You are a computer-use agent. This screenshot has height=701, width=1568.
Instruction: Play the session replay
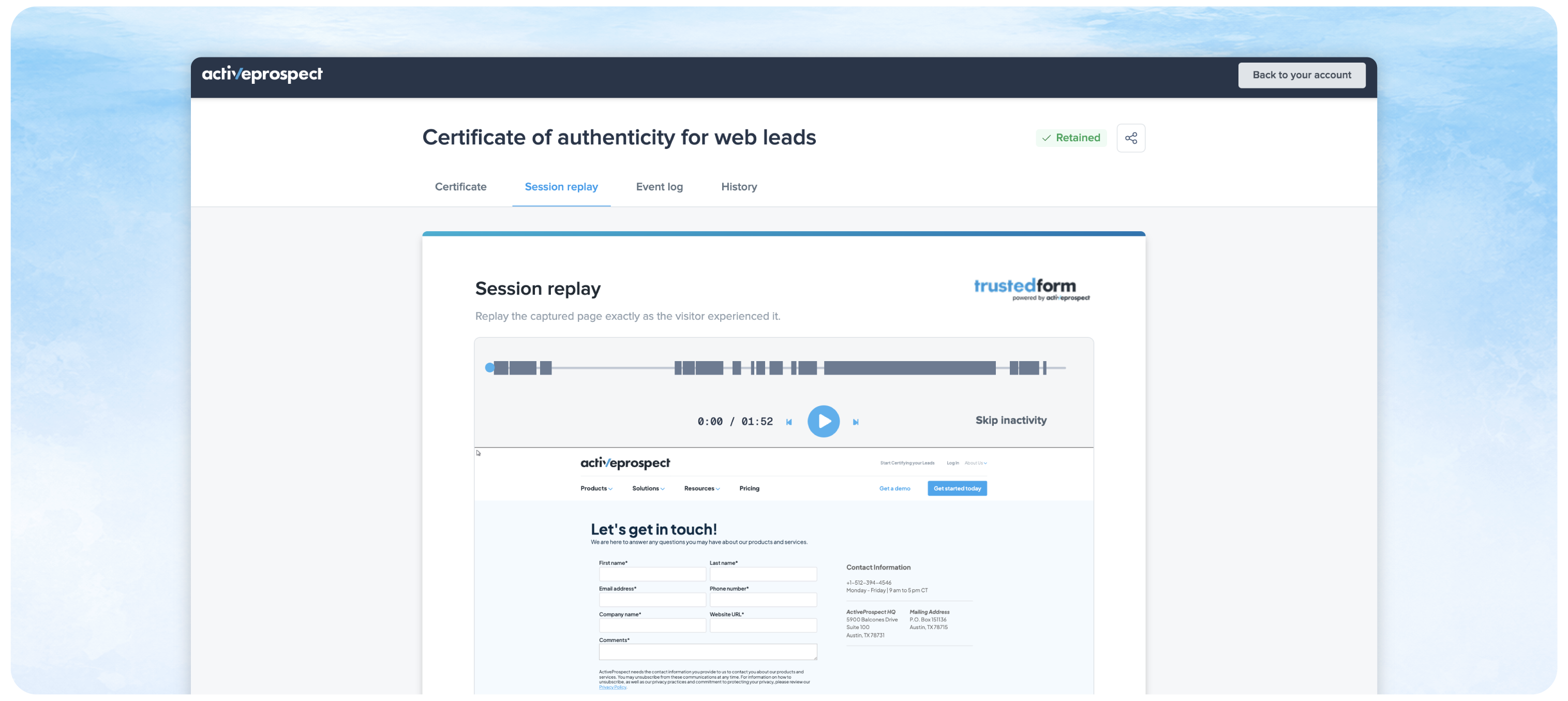(823, 421)
